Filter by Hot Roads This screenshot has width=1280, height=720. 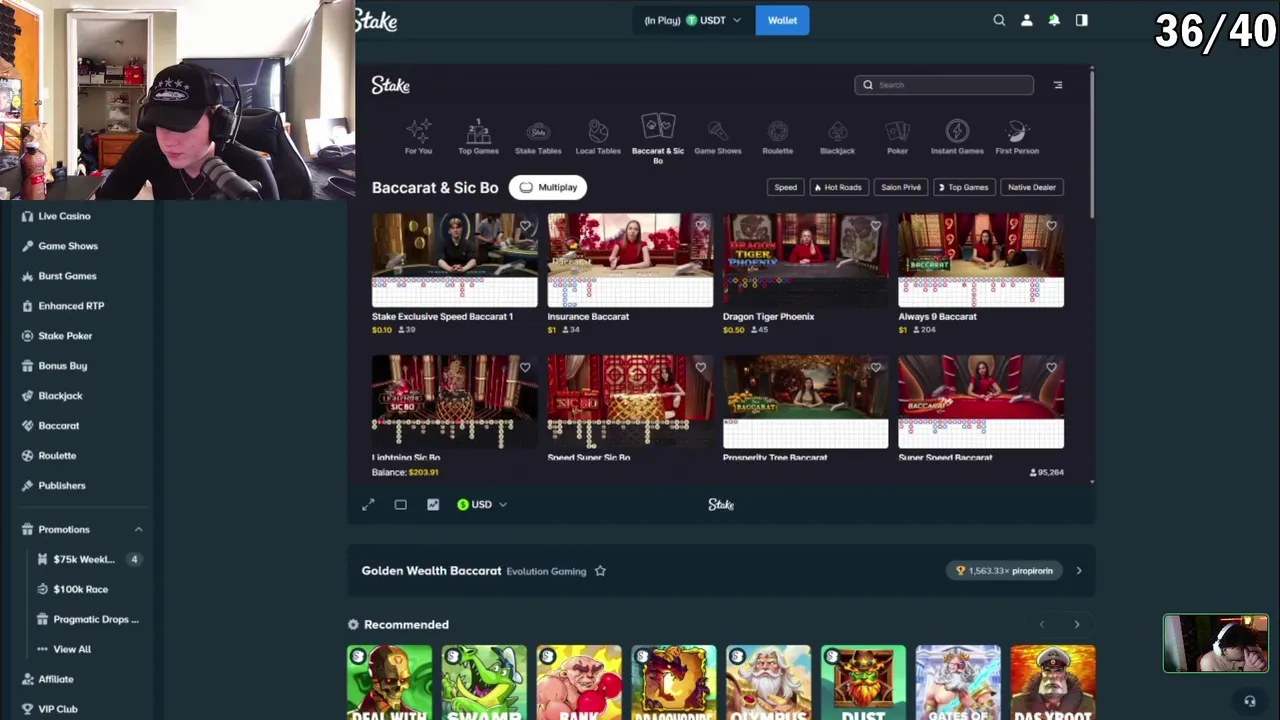[x=837, y=187]
